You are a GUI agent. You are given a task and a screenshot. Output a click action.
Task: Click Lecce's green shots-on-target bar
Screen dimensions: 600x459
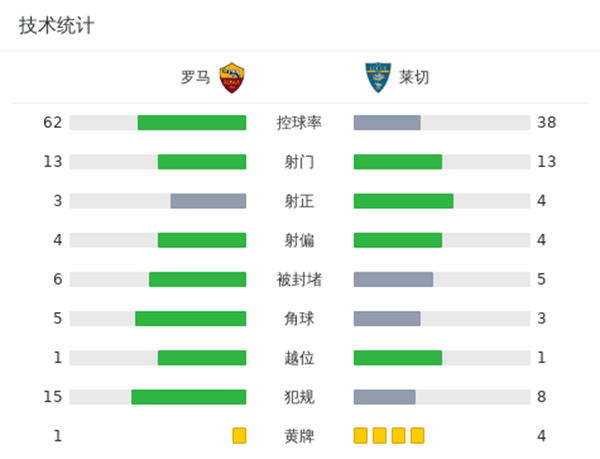(403, 201)
